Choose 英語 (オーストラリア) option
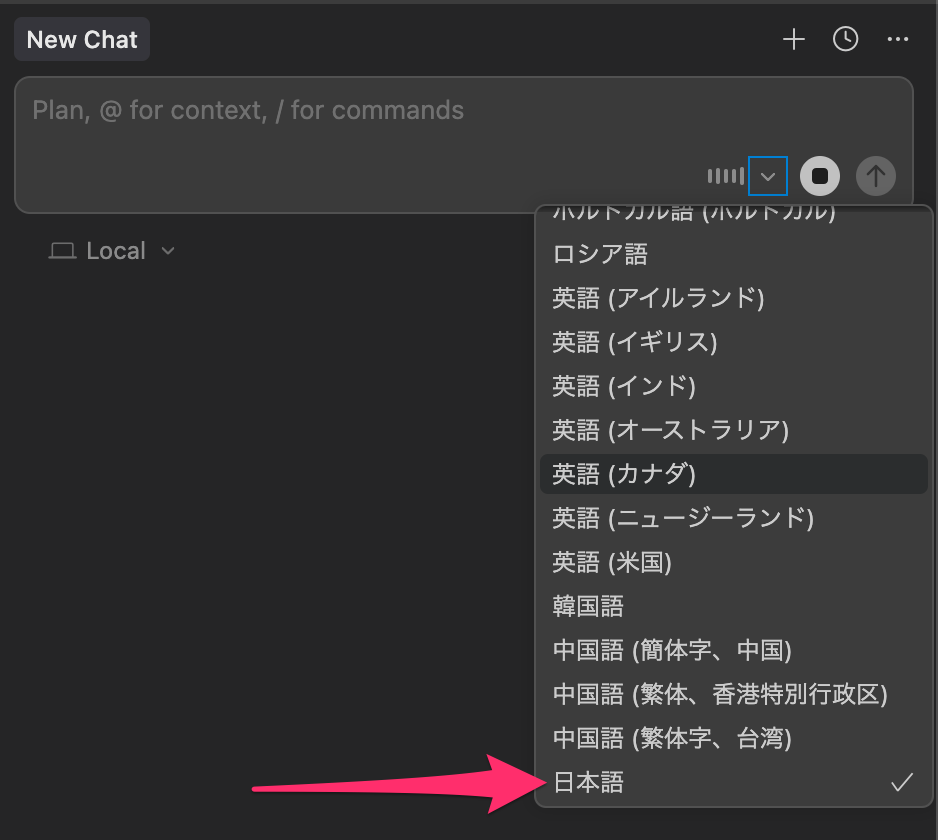Screen dimensions: 938x840 coord(671,430)
